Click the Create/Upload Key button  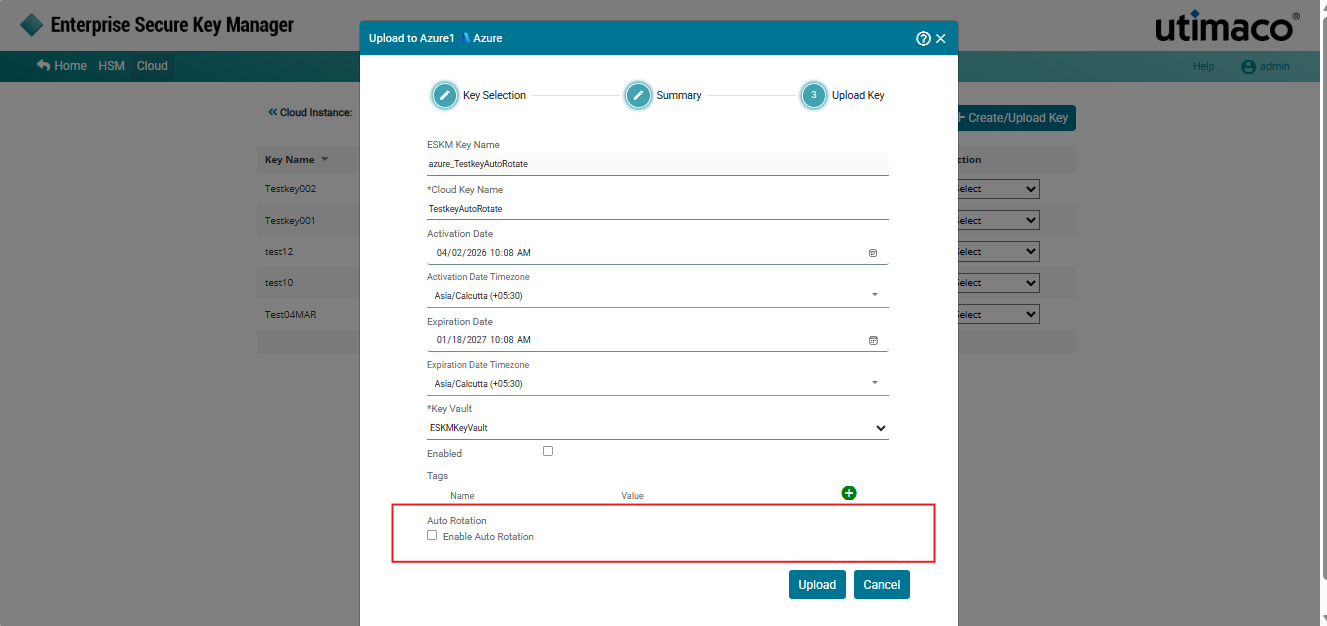tap(1017, 118)
